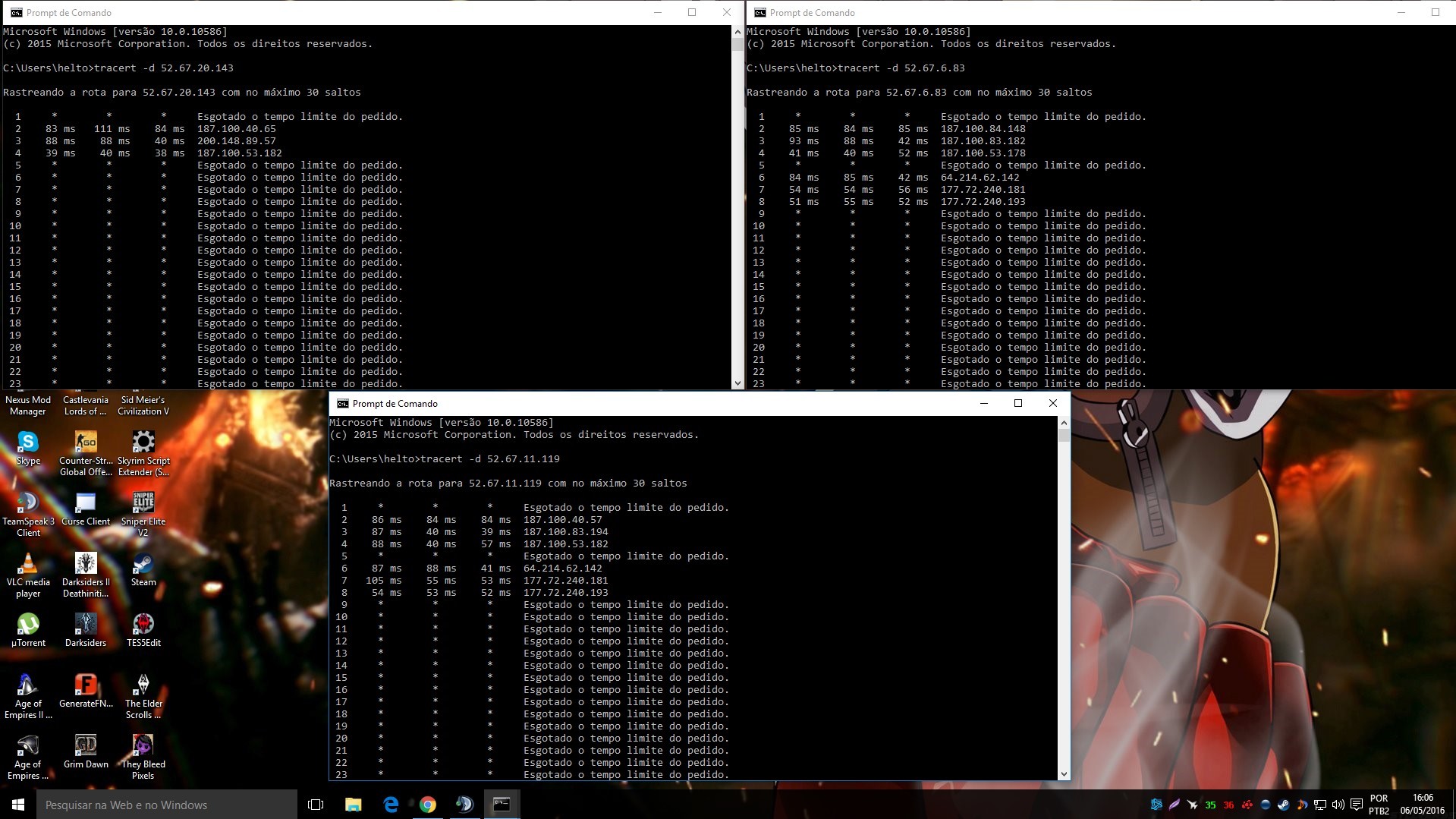Open the volume control in system tray
The height and width of the screenshot is (819, 1456).
pyautogui.click(x=1338, y=805)
